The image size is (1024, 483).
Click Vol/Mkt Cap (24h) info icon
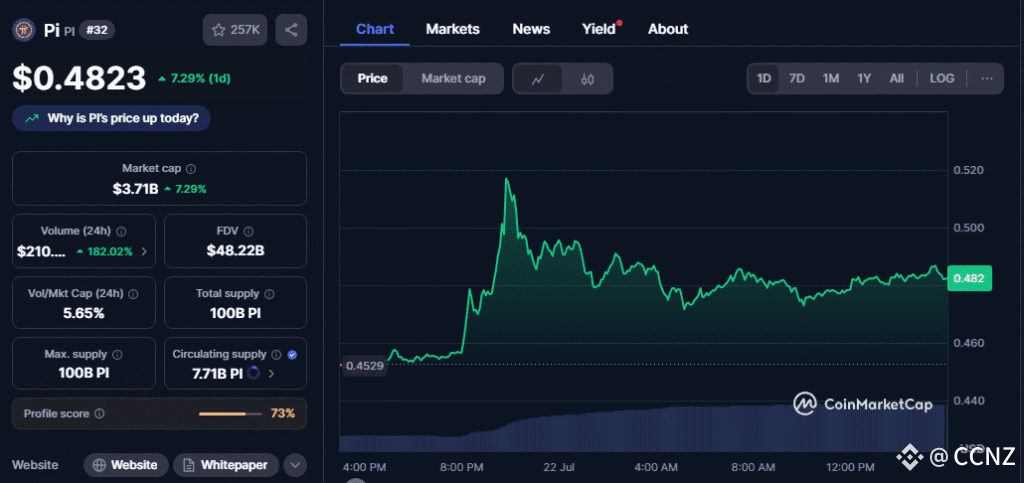click(x=133, y=294)
